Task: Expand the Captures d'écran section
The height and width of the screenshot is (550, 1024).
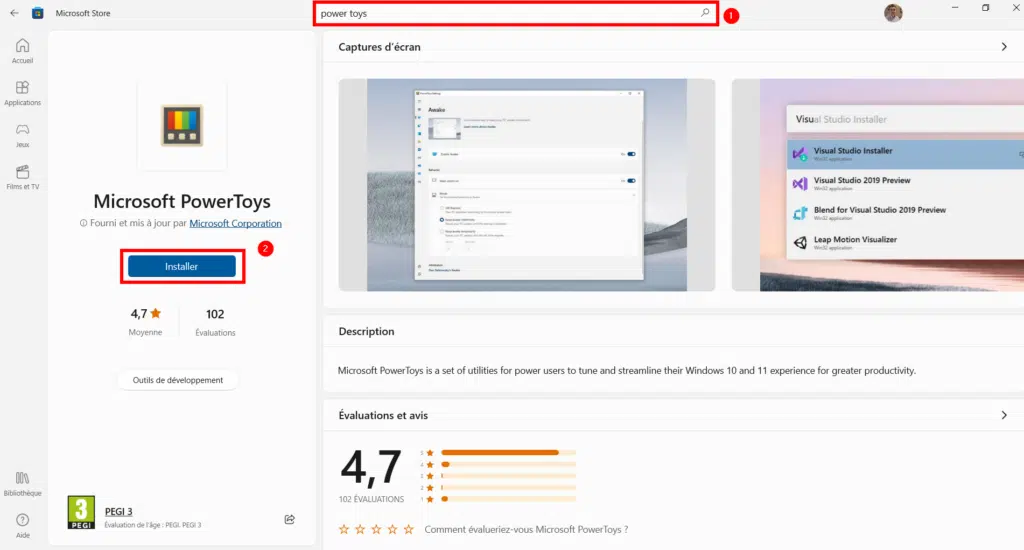Action: pos(1004,47)
